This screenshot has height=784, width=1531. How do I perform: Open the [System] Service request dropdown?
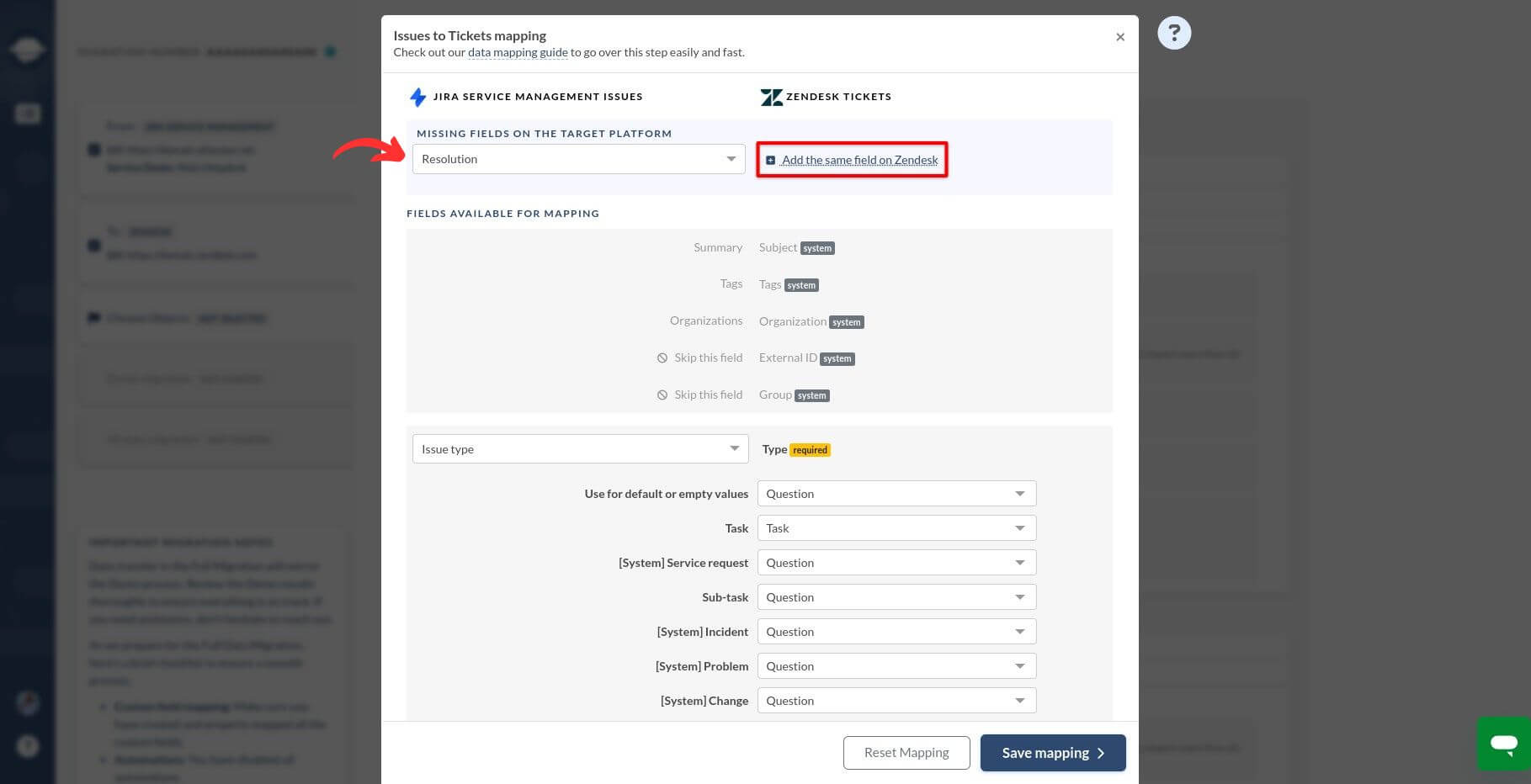[896, 563]
